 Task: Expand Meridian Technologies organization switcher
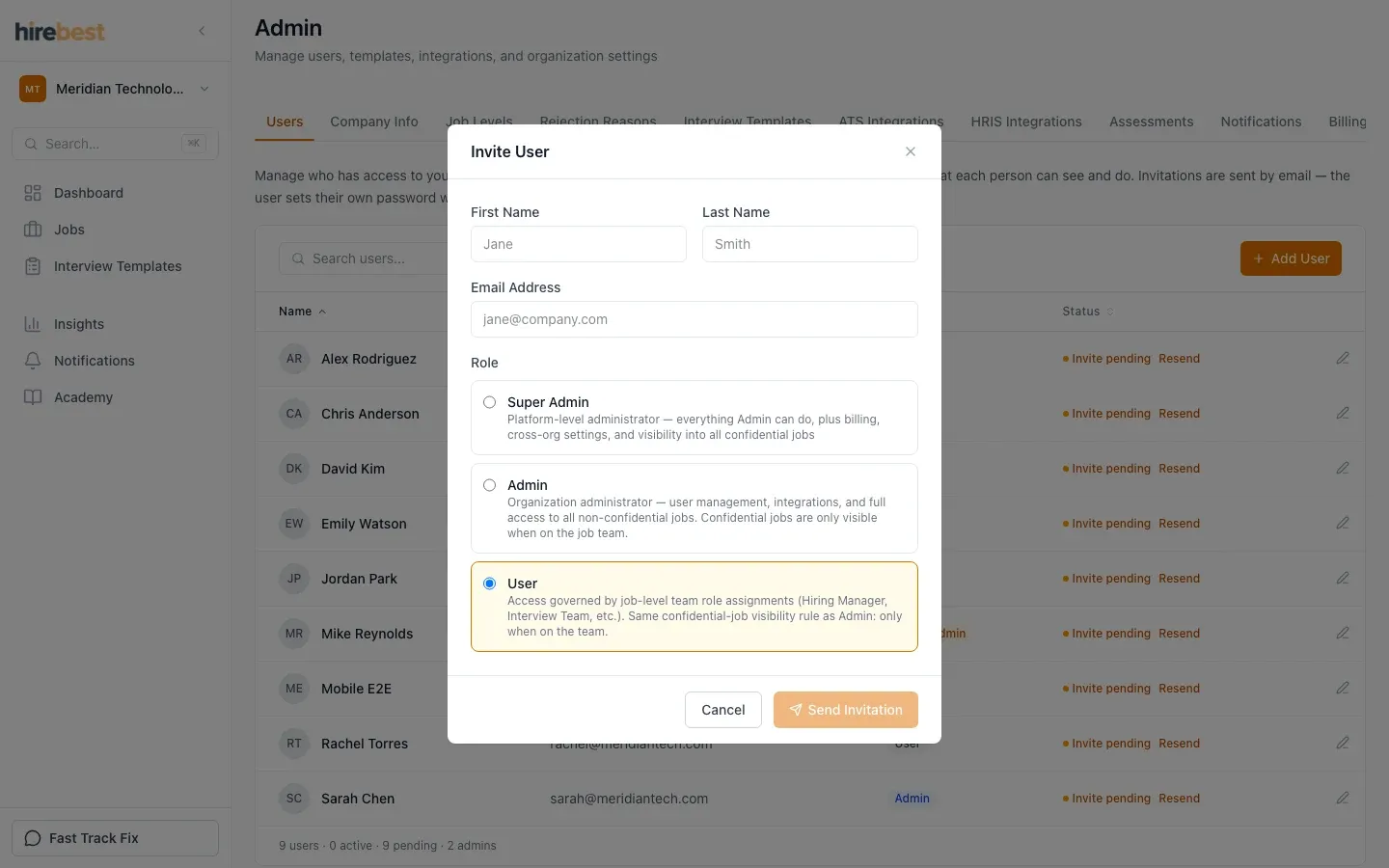coord(115,89)
